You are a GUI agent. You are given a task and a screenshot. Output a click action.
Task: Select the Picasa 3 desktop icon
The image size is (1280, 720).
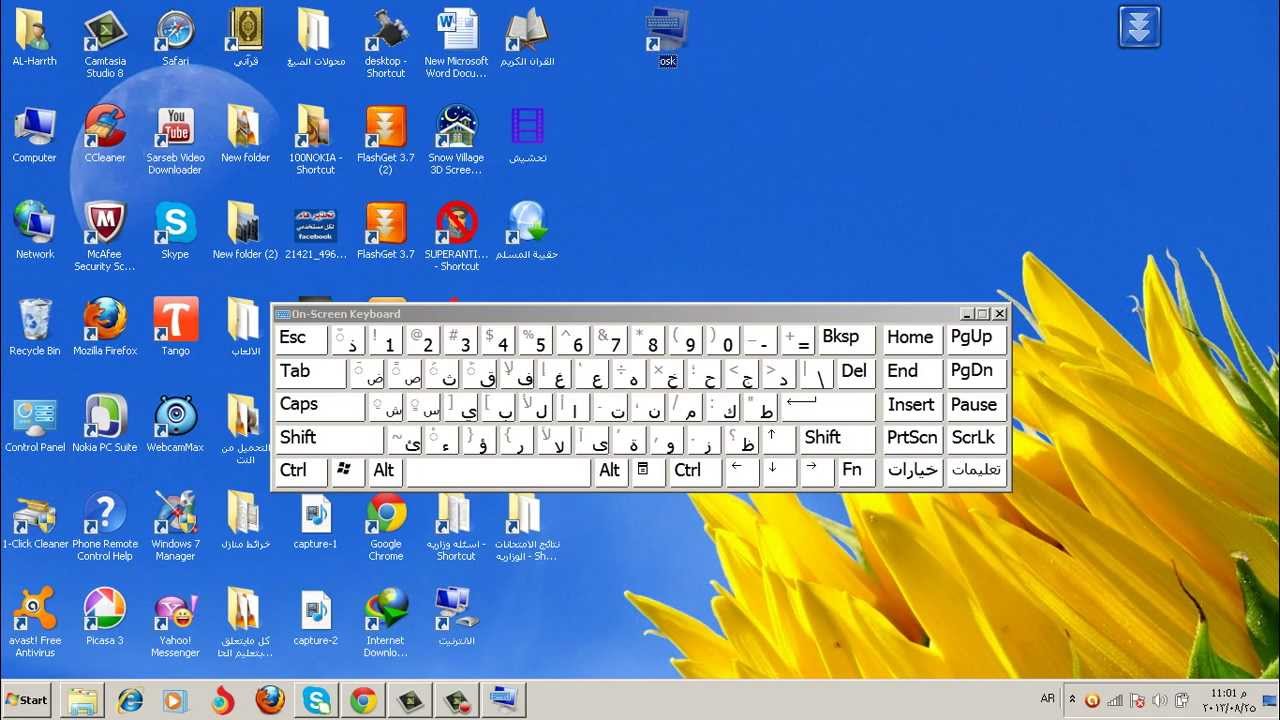105,616
